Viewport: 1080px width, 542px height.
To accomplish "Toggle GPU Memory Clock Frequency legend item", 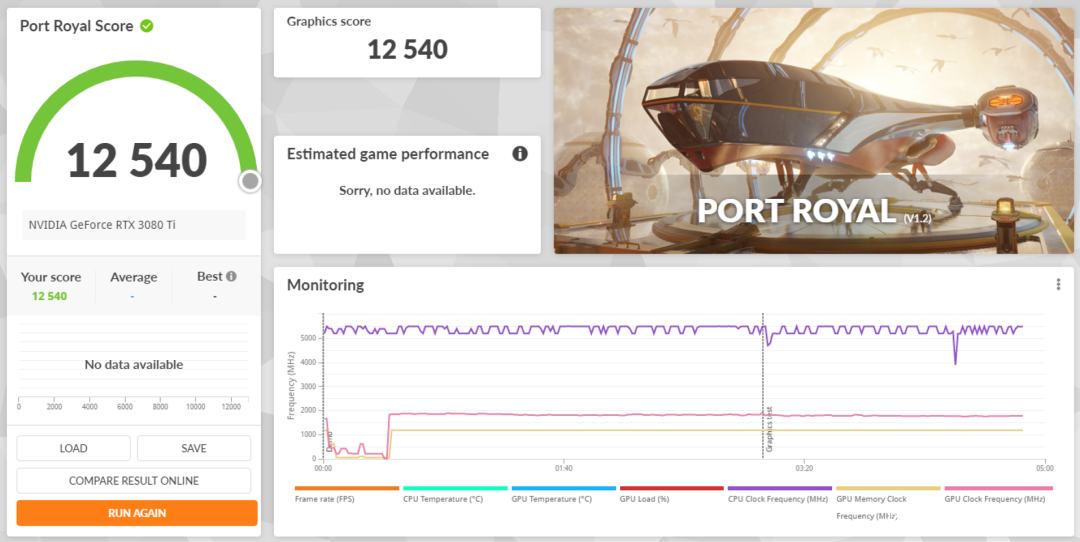I will pos(888,503).
